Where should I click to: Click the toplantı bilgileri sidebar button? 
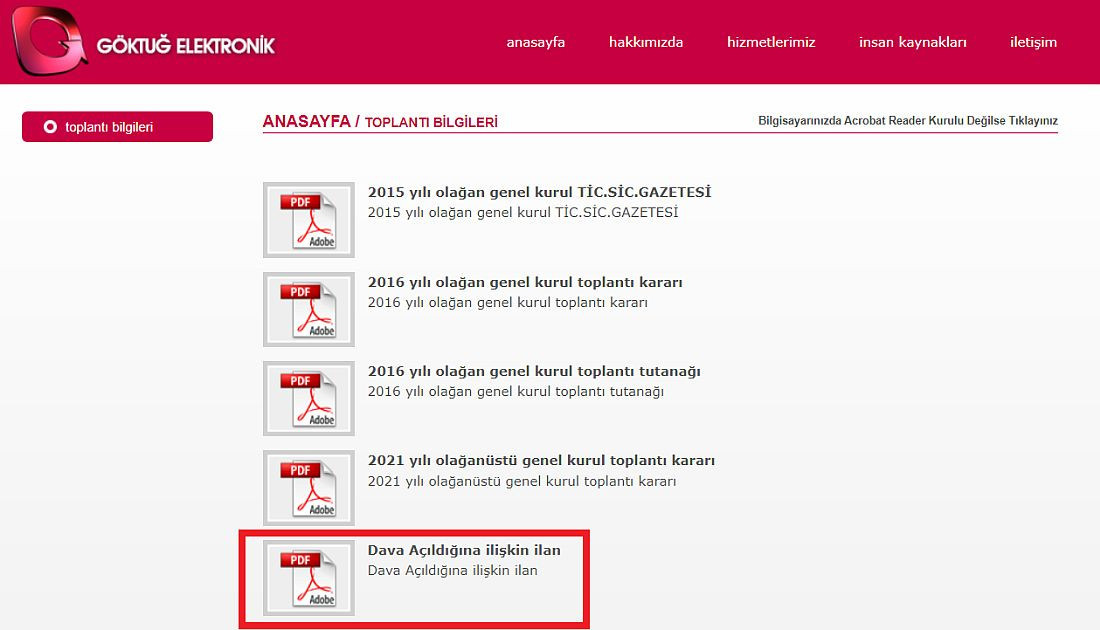tap(117, 127)
